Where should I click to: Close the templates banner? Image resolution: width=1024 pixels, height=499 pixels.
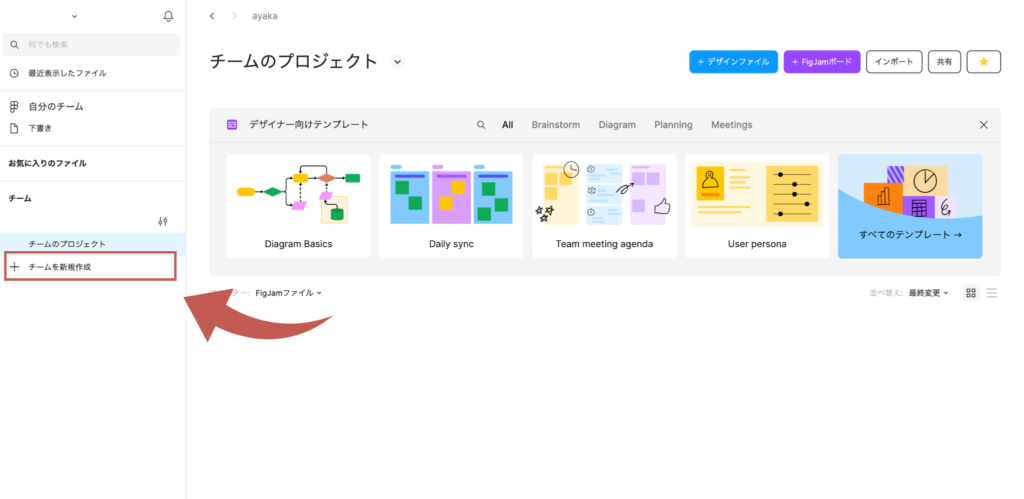tap(983, 125)
